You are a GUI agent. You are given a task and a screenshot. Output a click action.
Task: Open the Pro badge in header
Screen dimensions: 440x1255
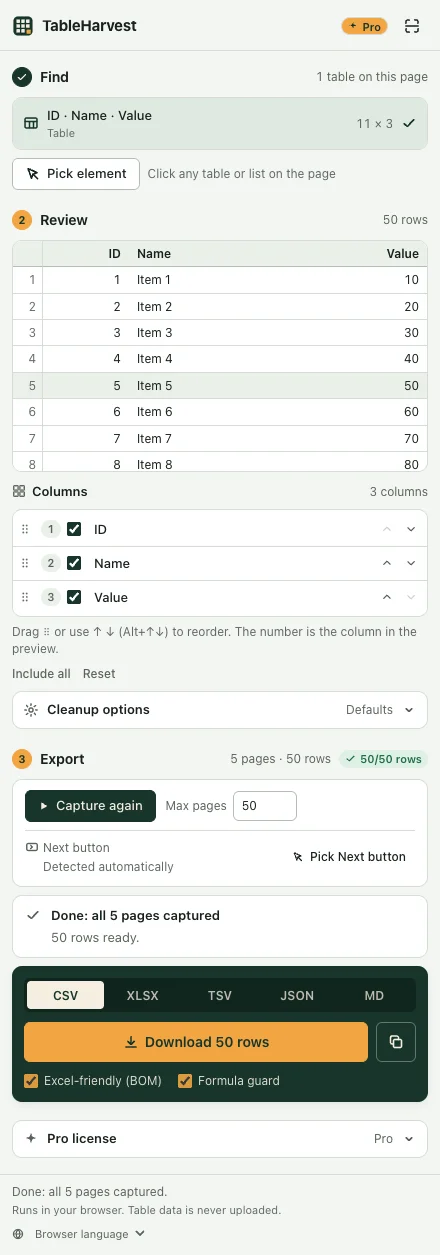click(364, 26)
